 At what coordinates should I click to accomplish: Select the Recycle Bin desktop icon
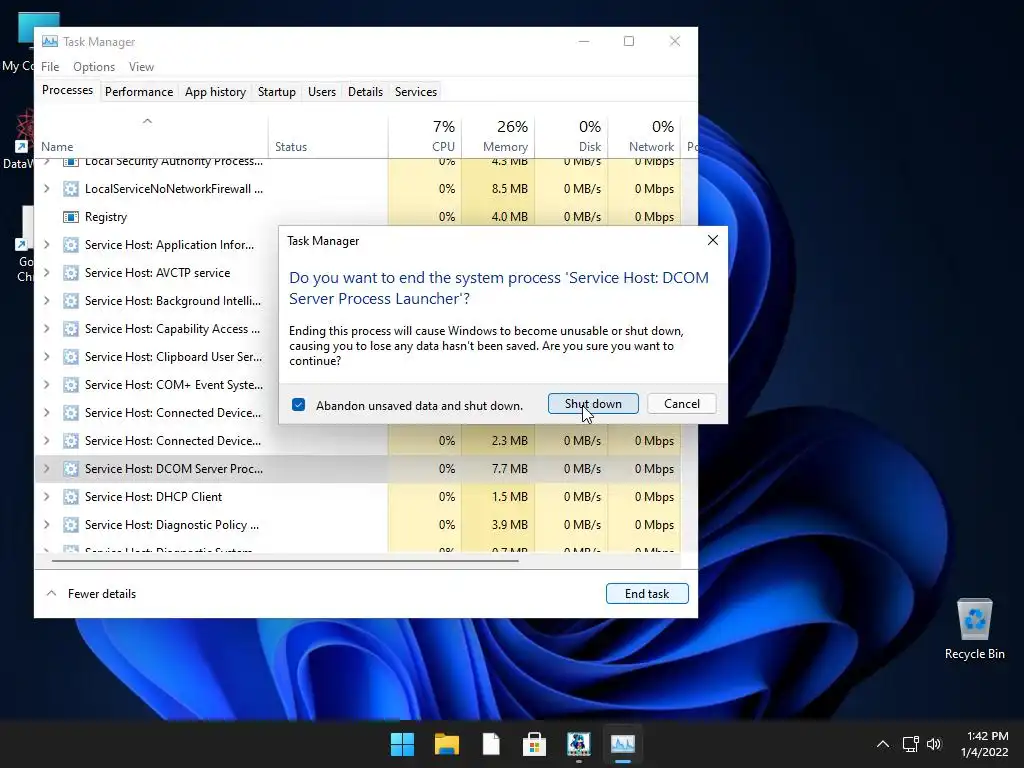click(x=974, y=630)
